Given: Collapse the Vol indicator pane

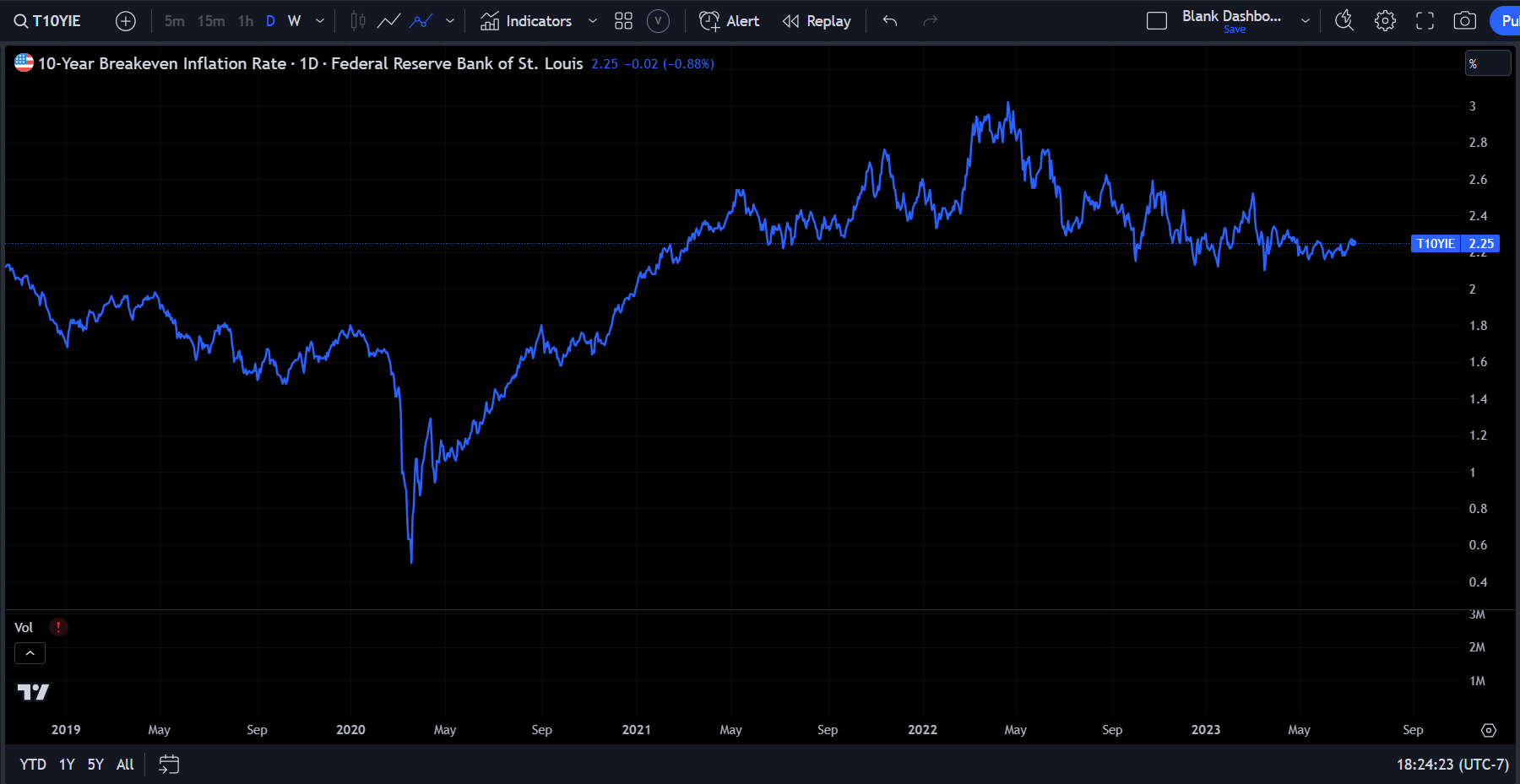Looking at the screenshot, I should (30, 652).
